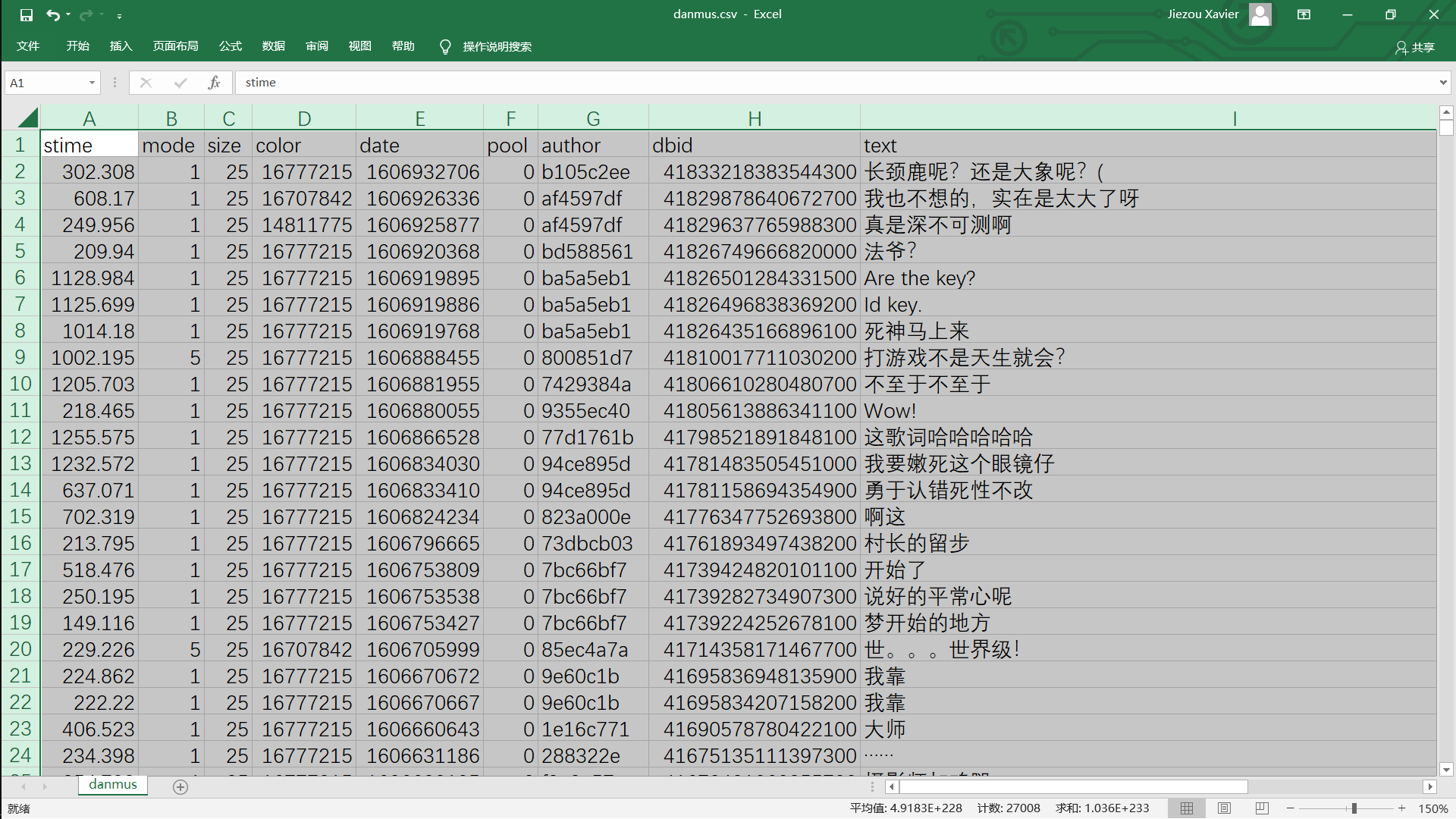Select cell with color 14811775

(304, 224)
